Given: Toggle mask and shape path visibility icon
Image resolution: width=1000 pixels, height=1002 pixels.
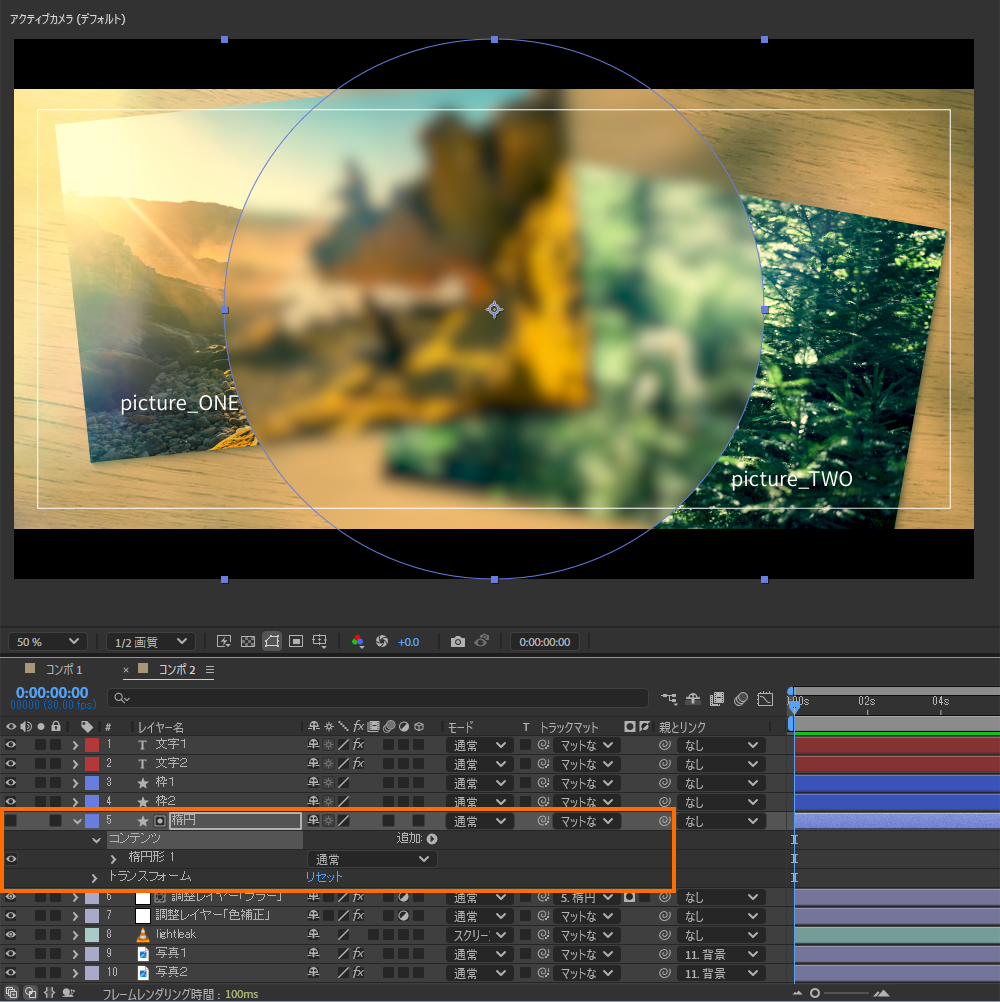Looking at the screenshot, I should 271,641.
